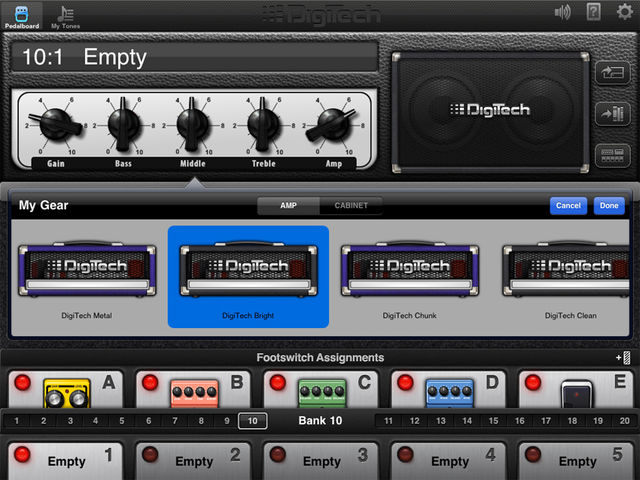The image size is (640, 480).
Task: Select the AMP segment in My Gear
Action: pyautogui.click(x=288, y=205)
